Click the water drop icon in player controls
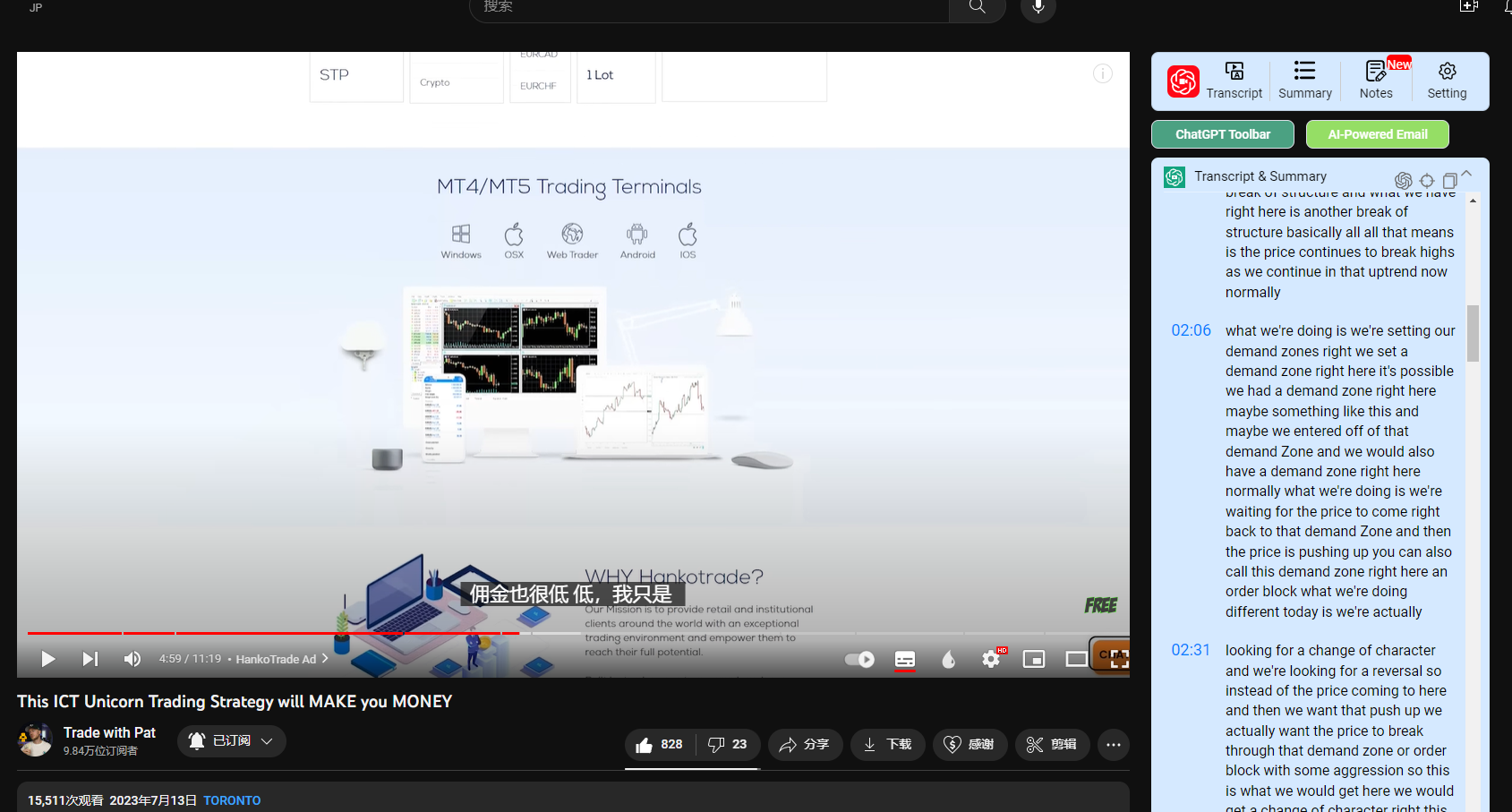The height and width of the screenshot is (812, 1512). (949, 659)
